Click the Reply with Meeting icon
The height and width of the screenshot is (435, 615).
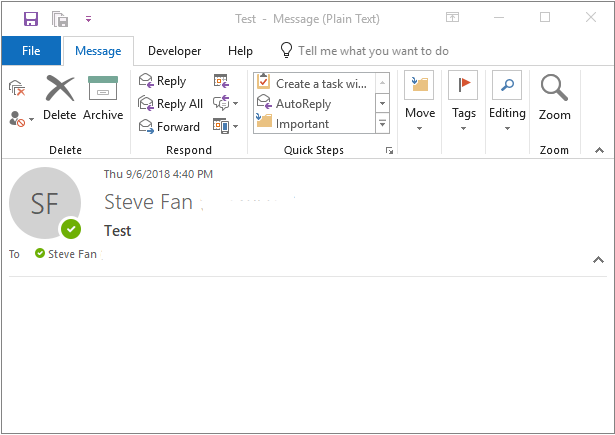(x=221, y=81)
